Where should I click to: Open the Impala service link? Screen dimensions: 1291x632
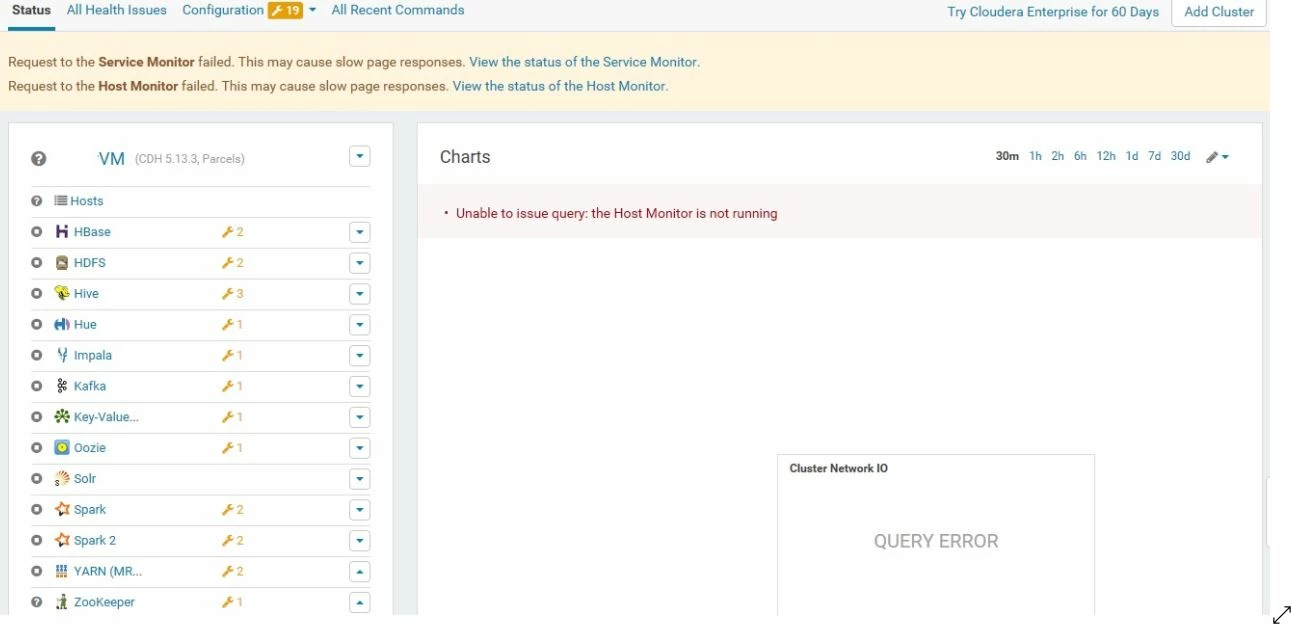pos(93,355)
